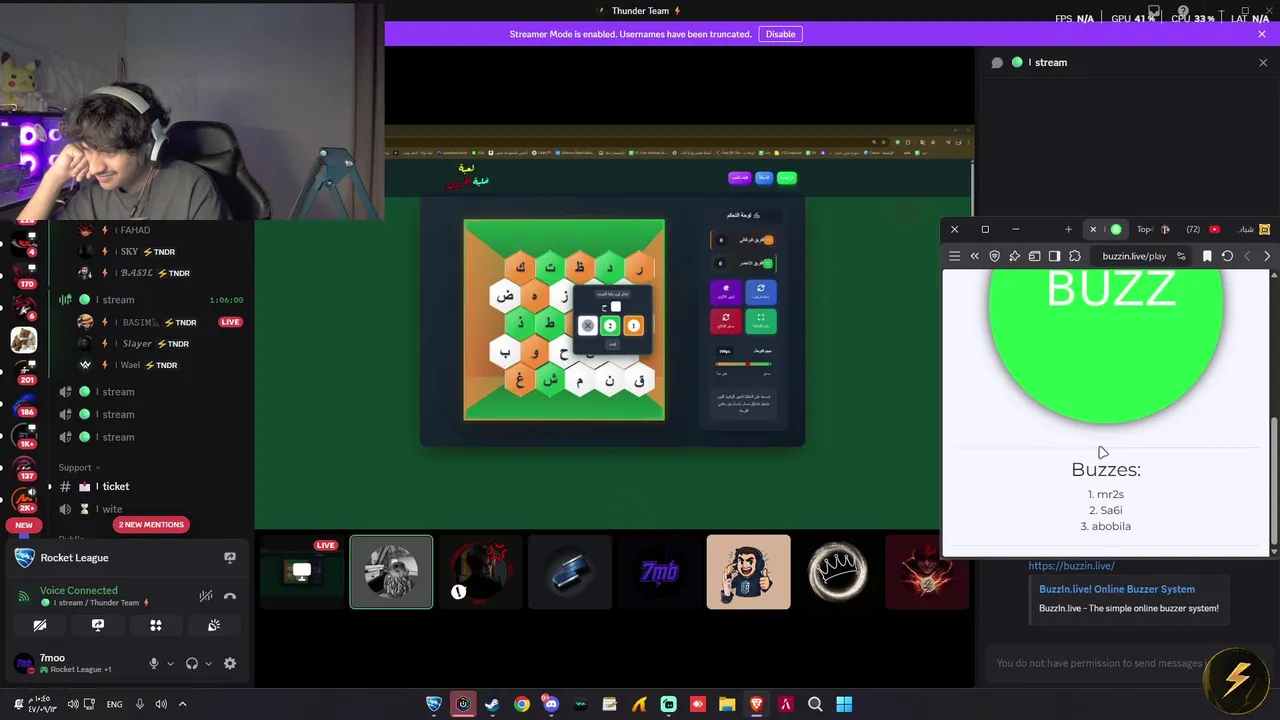This screenshot has height=720, width=1280.
Task: Collapse browser sidebar with double chevron
Action: [x=974, y=256]
